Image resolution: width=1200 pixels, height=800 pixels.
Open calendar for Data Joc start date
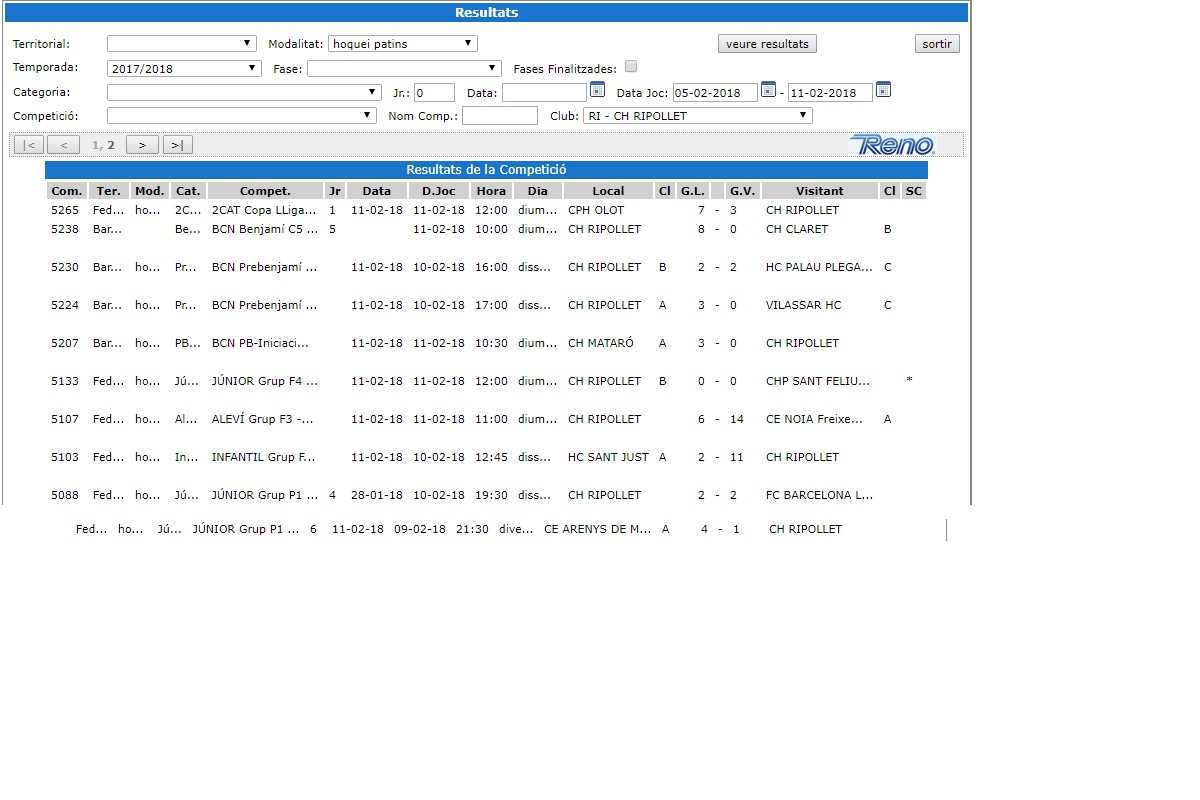768,90
